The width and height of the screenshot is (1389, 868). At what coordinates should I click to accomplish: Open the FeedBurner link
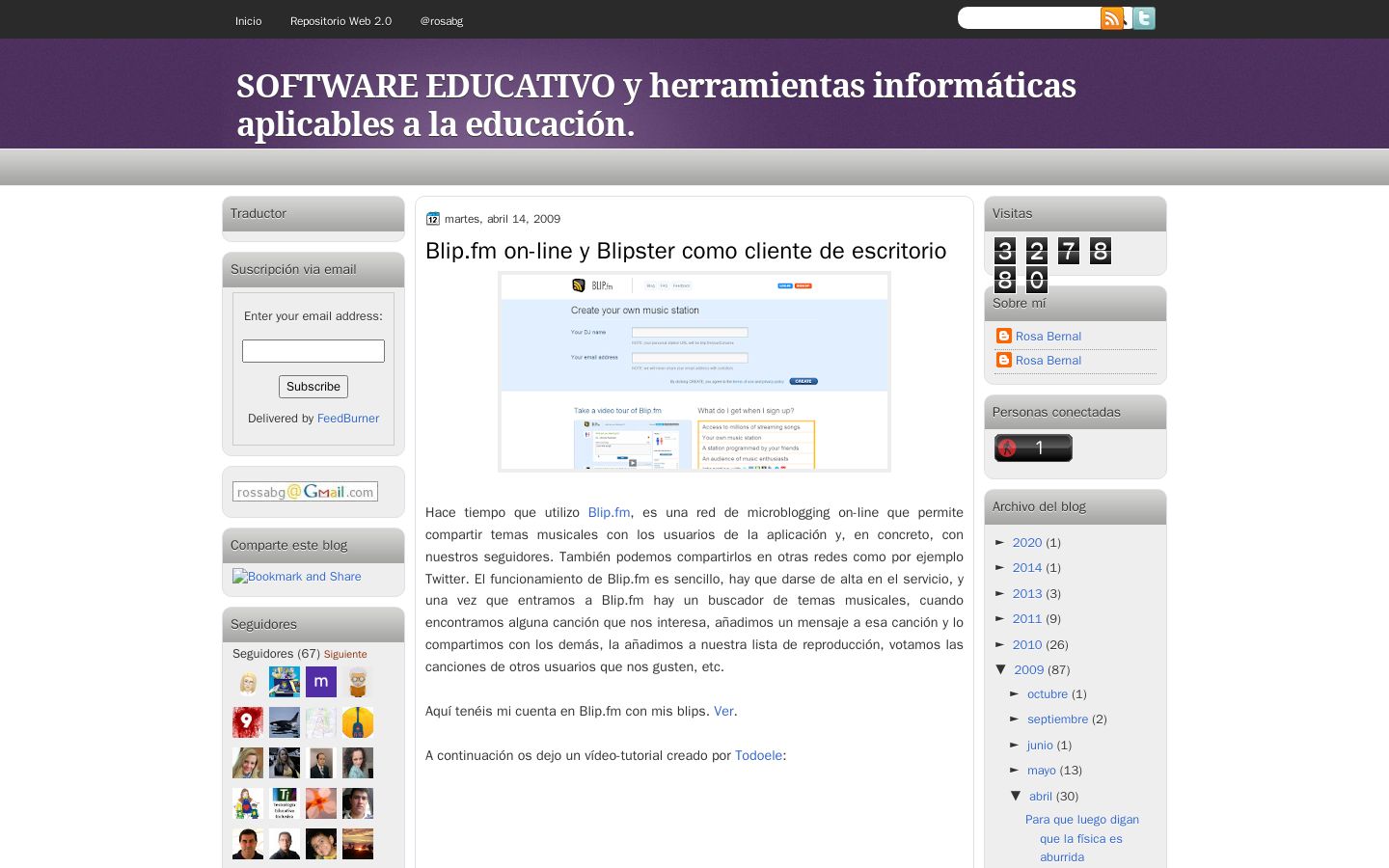[348, 419]
